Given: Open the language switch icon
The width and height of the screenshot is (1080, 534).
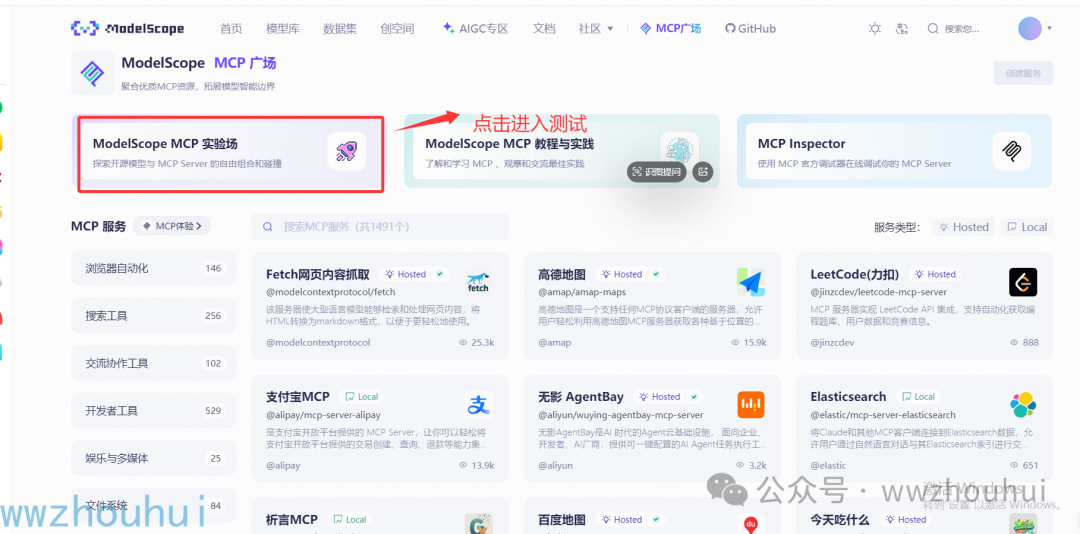Looking at the screenshot, I should click(902, 28).
